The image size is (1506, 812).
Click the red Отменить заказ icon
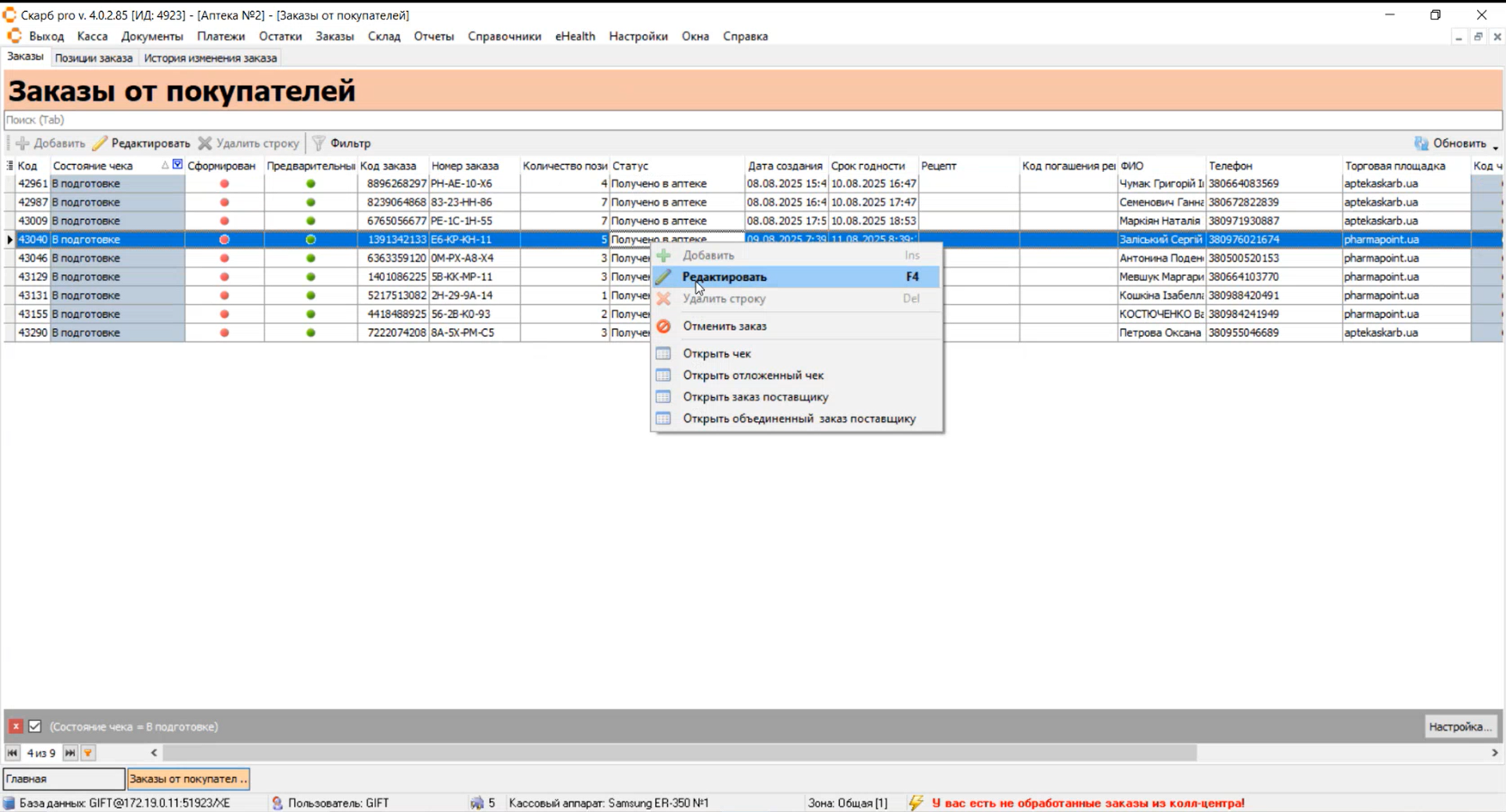coord(663,326)
